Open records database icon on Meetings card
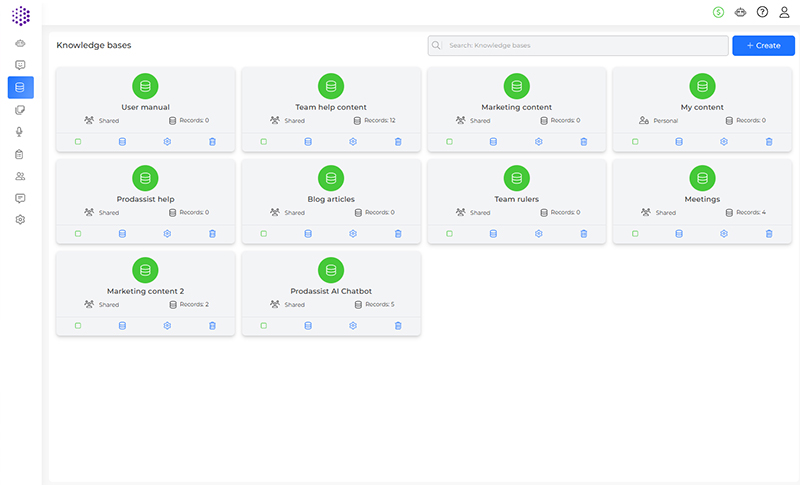 pos(679,234)
